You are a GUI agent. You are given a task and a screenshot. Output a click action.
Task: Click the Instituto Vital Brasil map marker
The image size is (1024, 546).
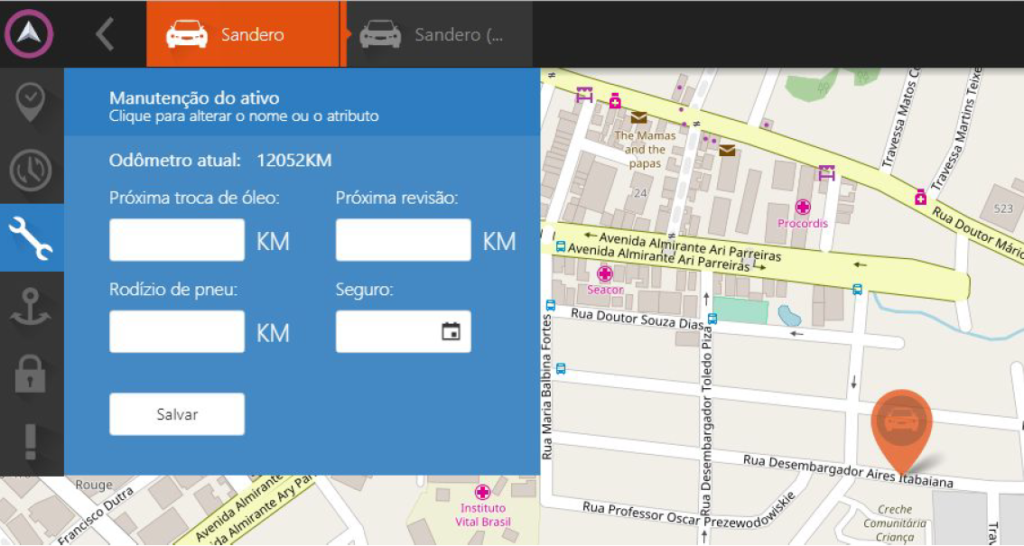point(483,492)
